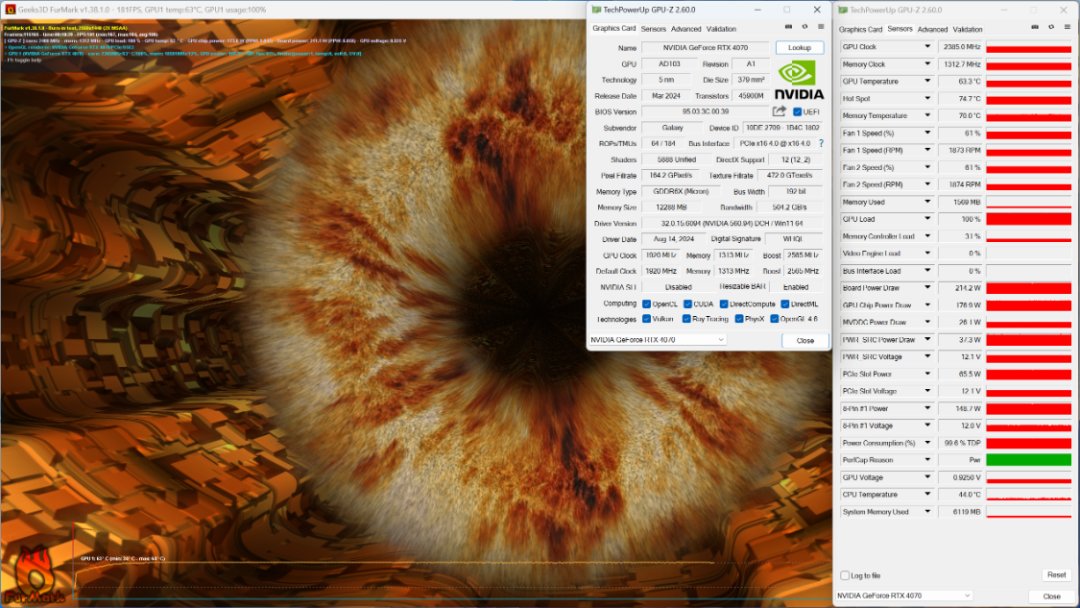The image size is (1080, 608).
Task: Click the GPU Load red sensor graph
Action: pos(1028,219)
